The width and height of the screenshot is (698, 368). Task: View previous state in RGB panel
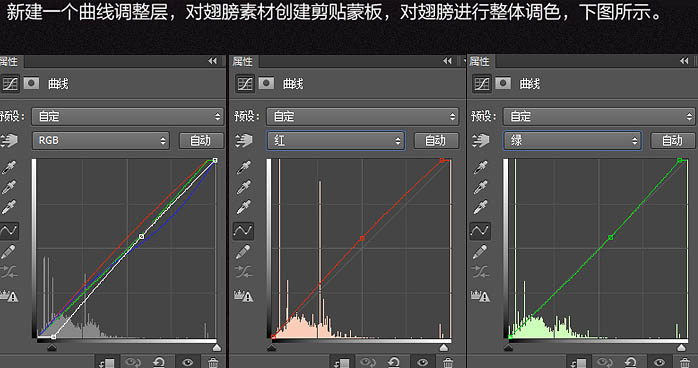pos(132,362)
